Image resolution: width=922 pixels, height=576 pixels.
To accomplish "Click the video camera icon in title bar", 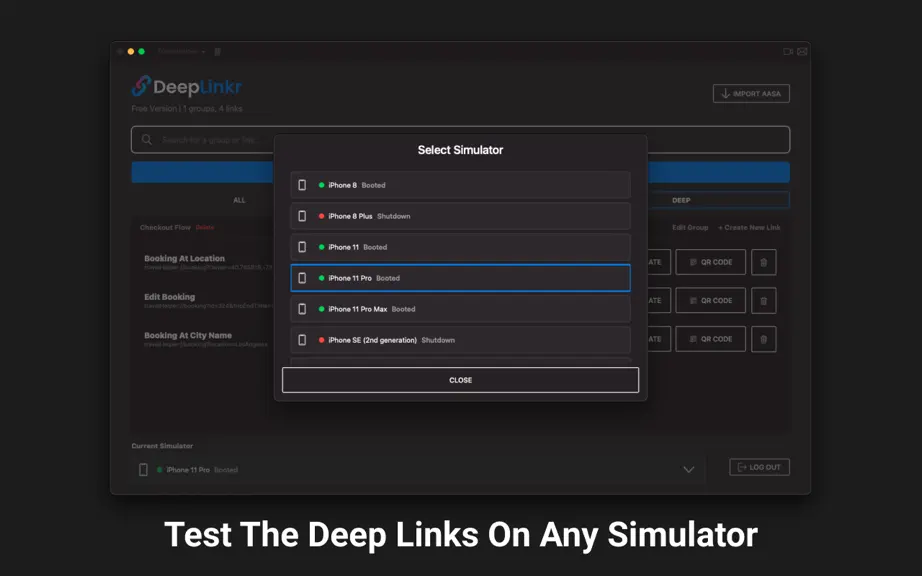I will point(788,52).
